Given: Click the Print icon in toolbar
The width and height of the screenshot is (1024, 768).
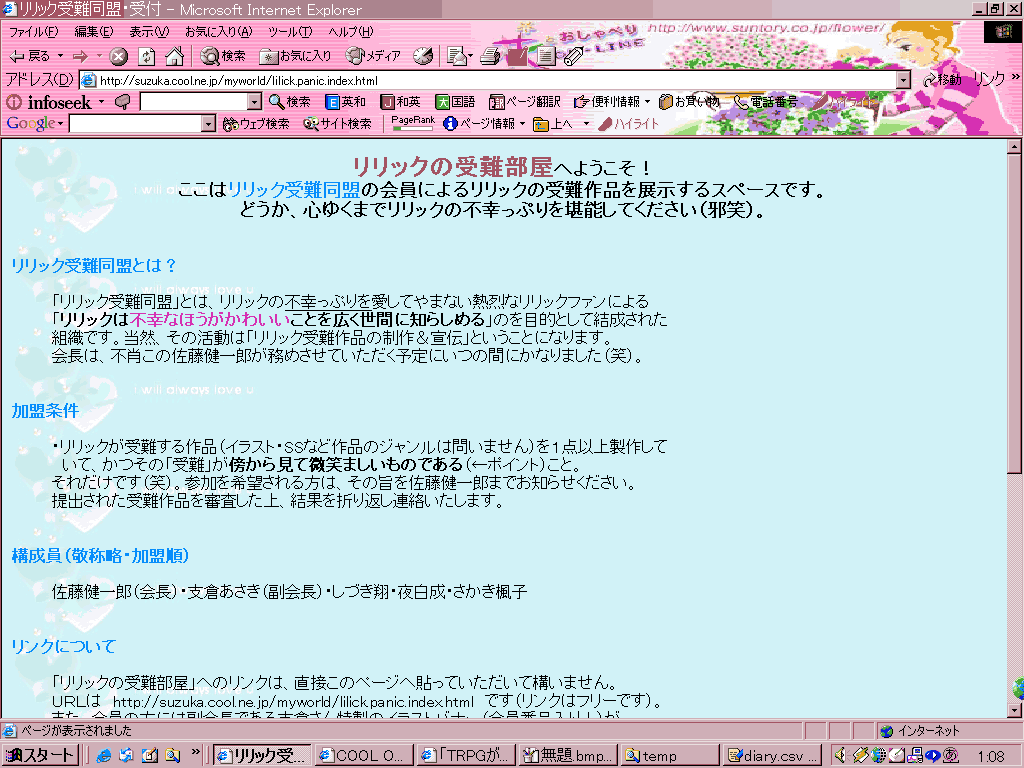Looking at the screenshot, I should pyautogui.click(x=490, y=56).
